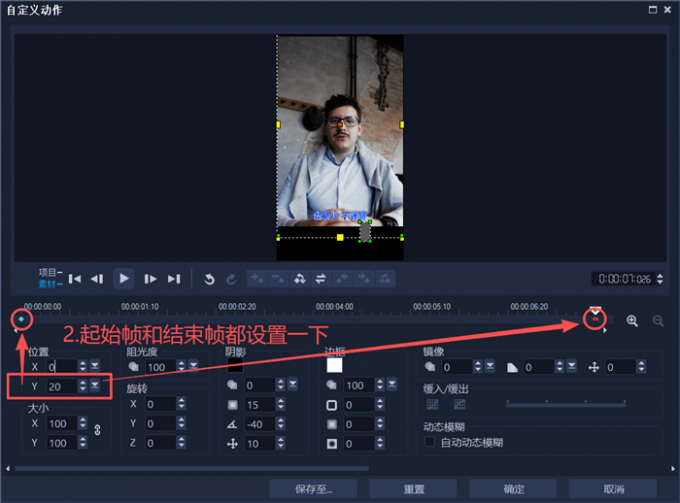Confirm with the 确定 button

pyautogui.click(x=513, y=489)
